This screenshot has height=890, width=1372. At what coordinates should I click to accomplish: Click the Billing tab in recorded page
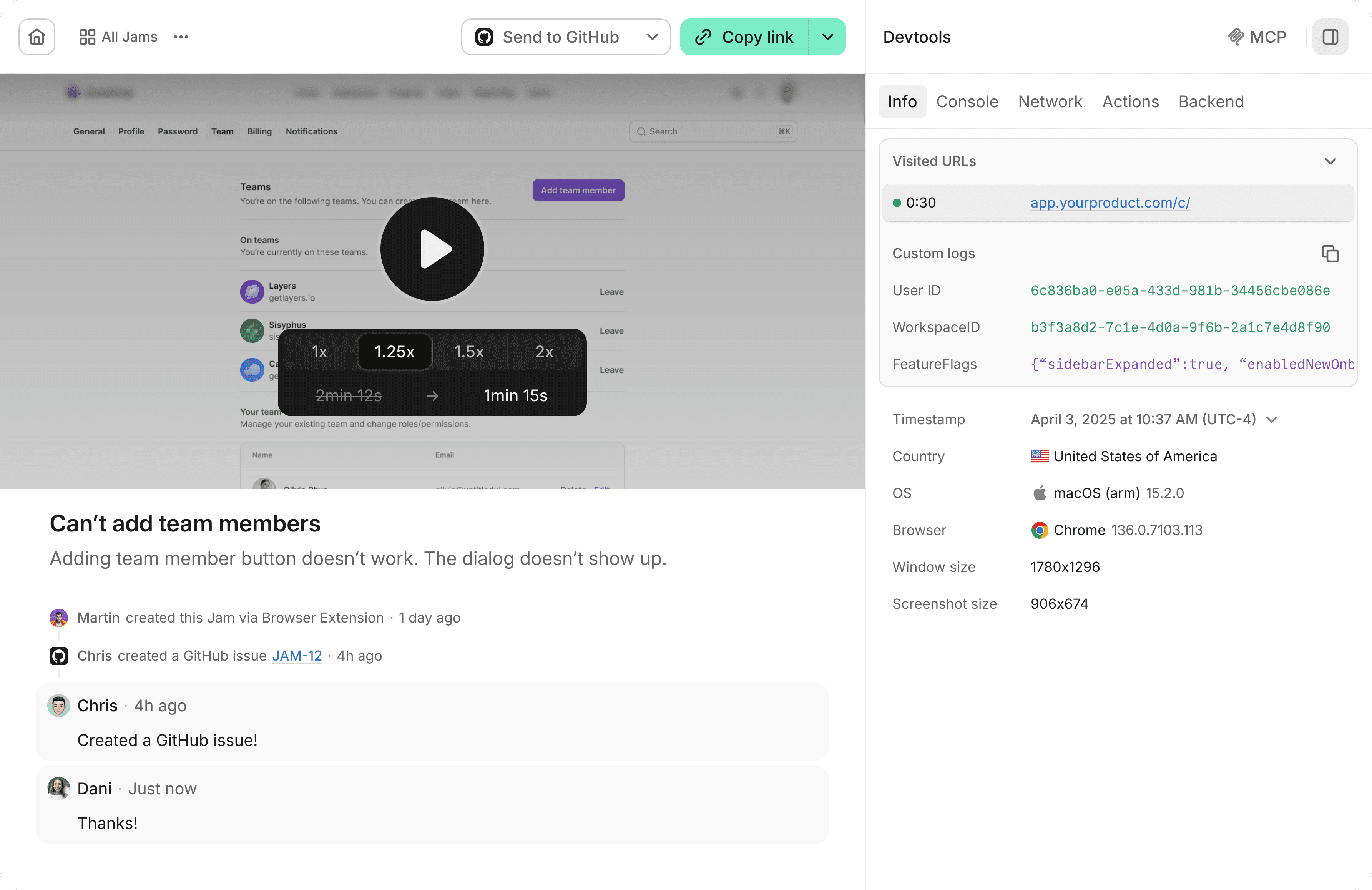pos(259,131)
